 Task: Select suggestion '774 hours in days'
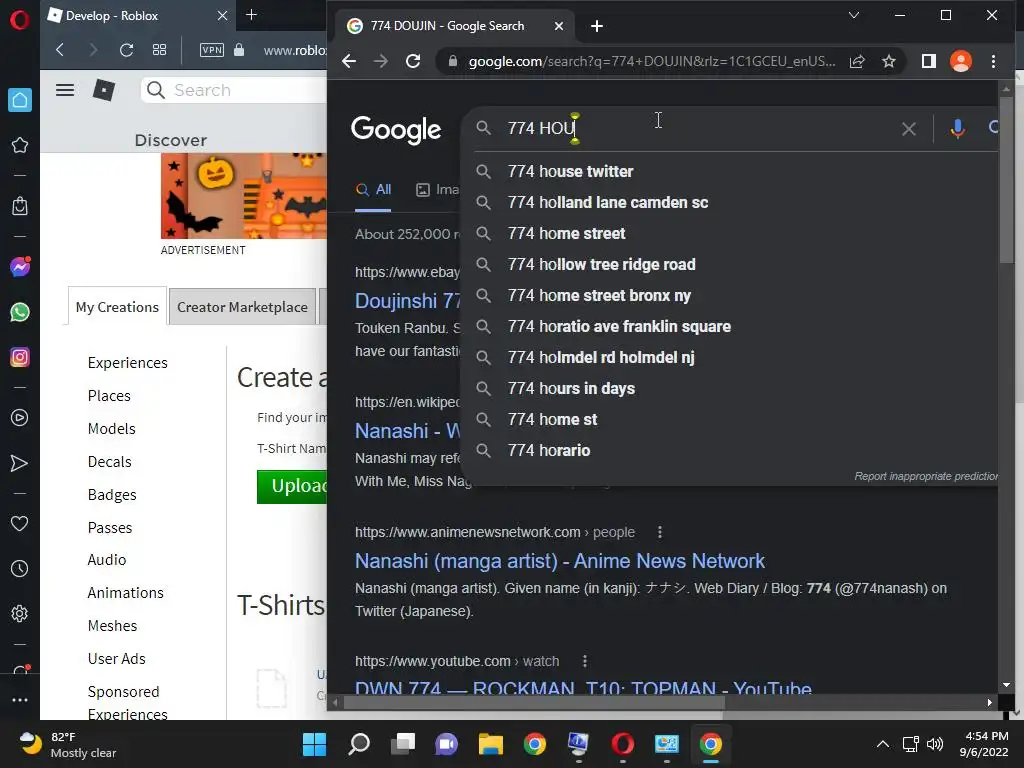pyautogui.click(x=729, y=389)
